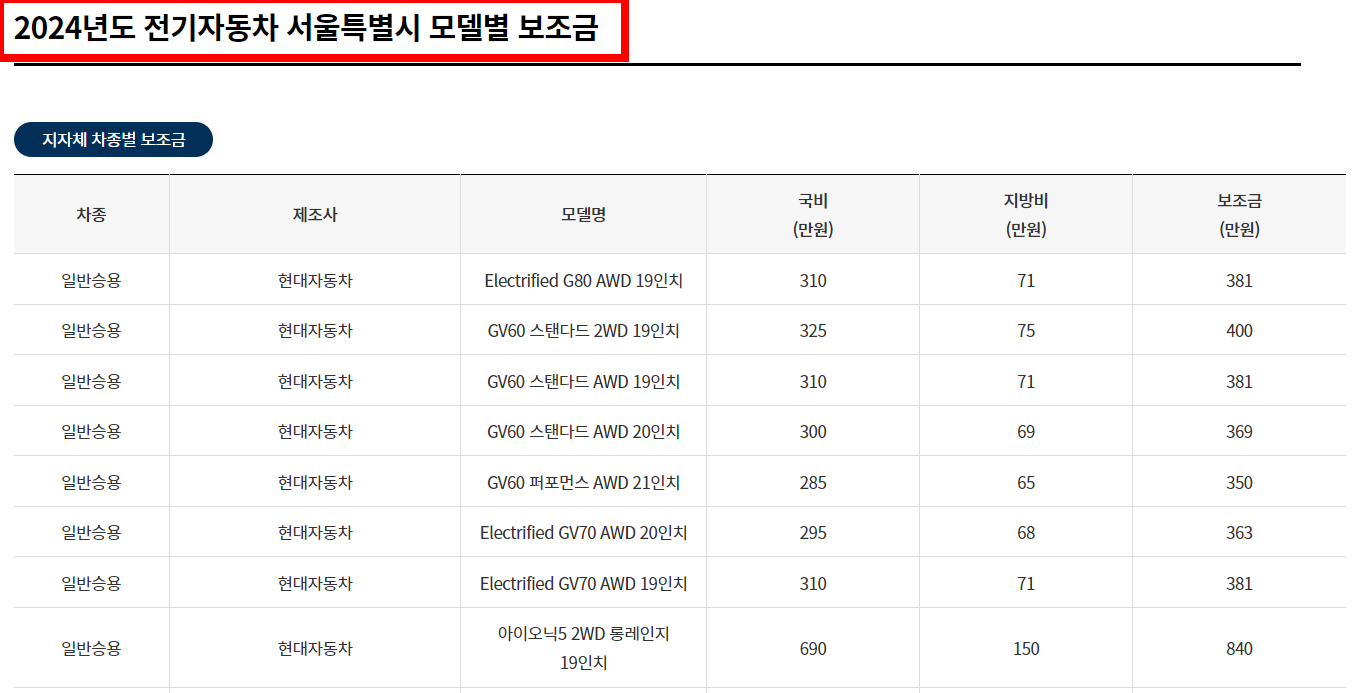Select model 아이오닉5 2WD 롱레인지 19인치

(x=583, y=648)
